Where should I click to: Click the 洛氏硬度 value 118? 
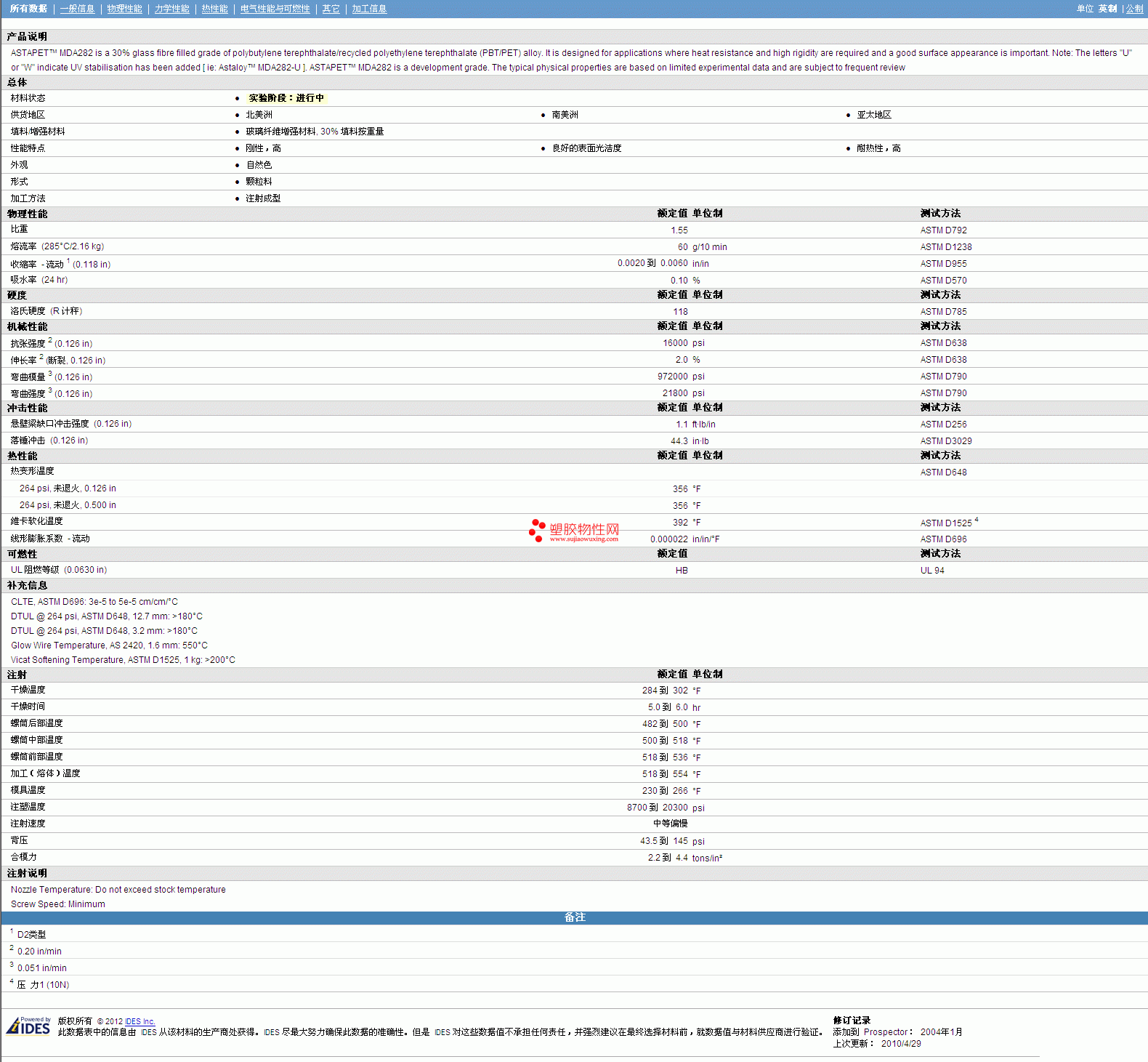[680, 312]
